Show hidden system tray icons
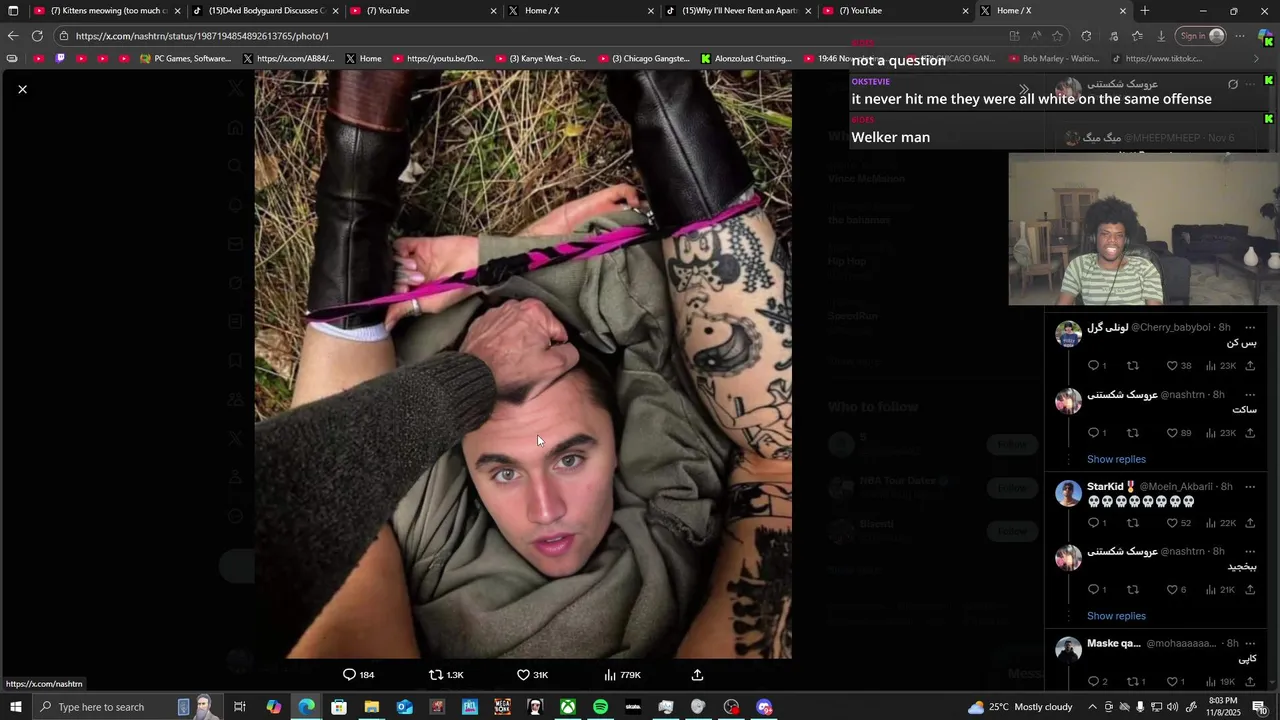The width and height of the screenshot is (1280, 720). pyautogui.click(x=1092, y=707)
